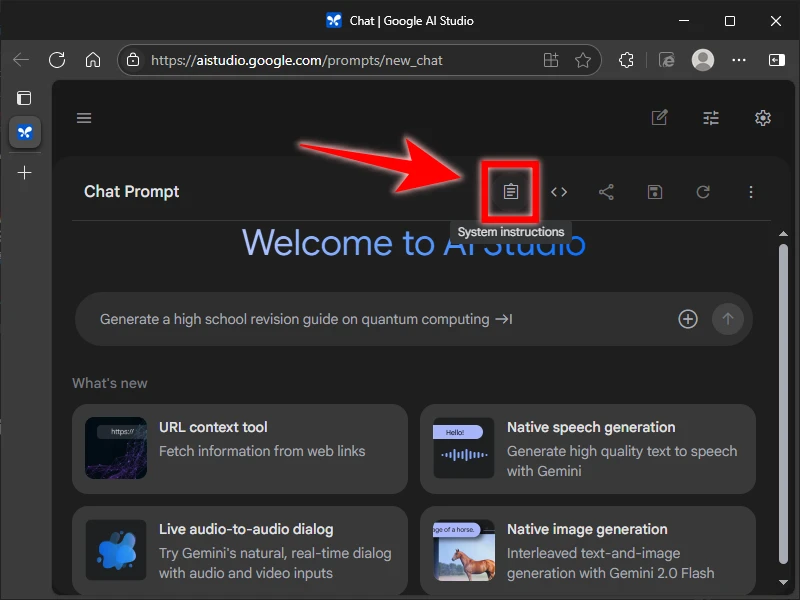View site information lock icon

[x=133, y=60]
